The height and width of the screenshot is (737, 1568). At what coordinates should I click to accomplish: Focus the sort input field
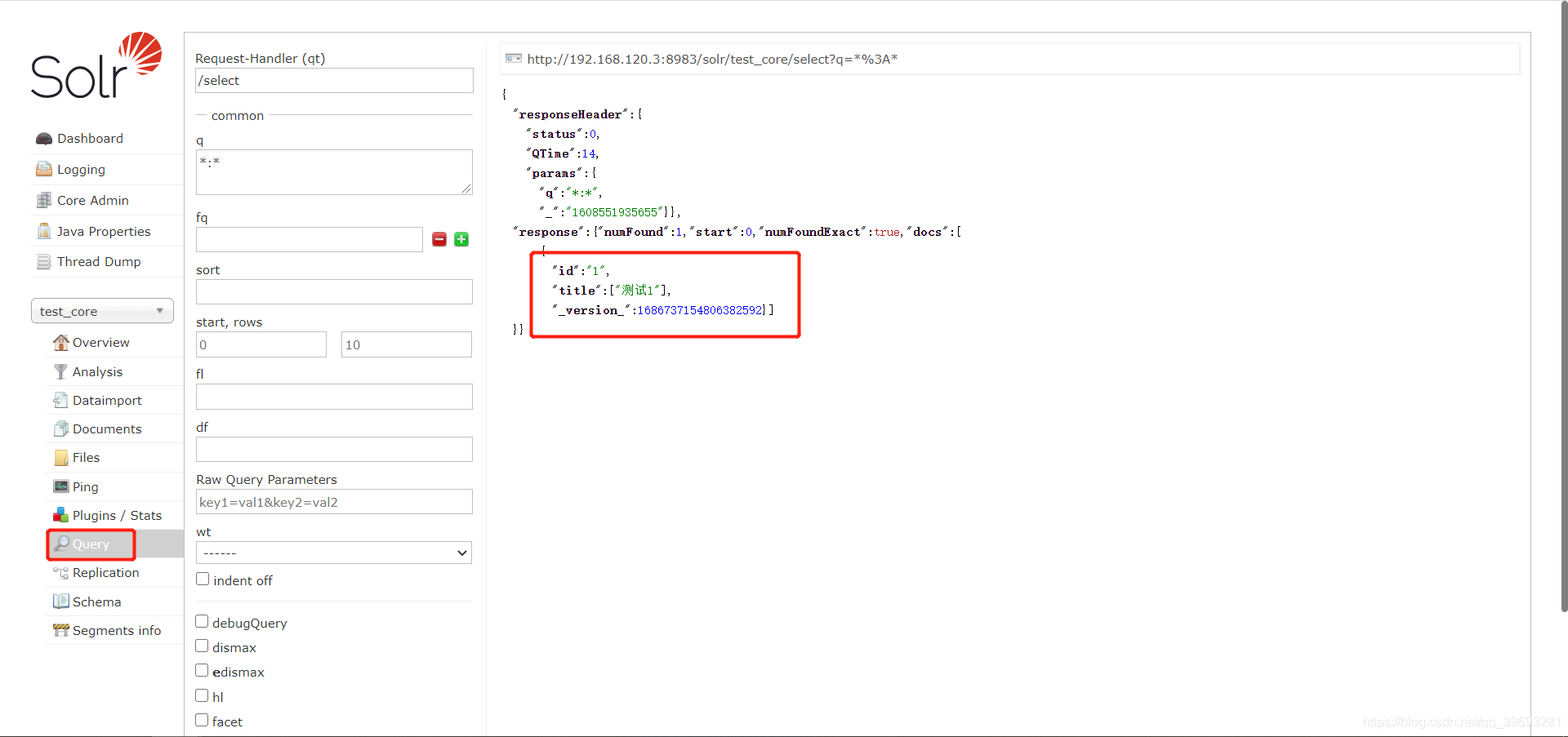pyautogui.click(x=334, y=291)
